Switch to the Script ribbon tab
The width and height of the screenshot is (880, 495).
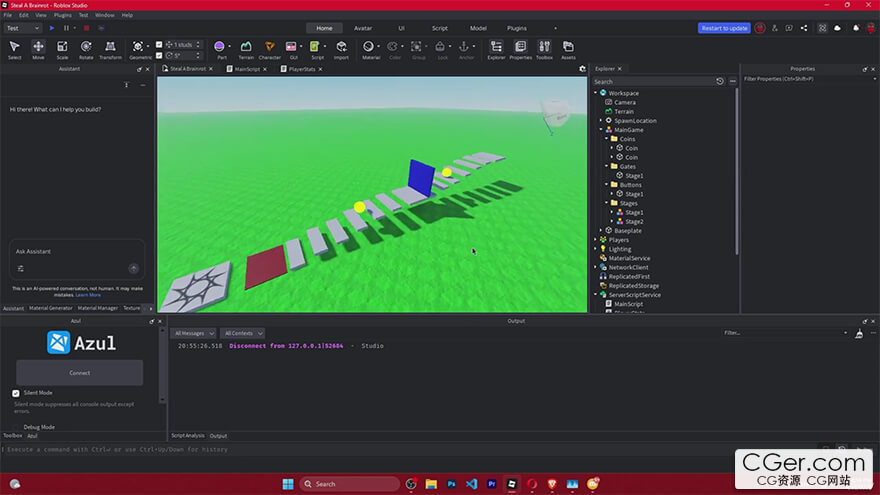pyautogui.click(x=439, y=28)
